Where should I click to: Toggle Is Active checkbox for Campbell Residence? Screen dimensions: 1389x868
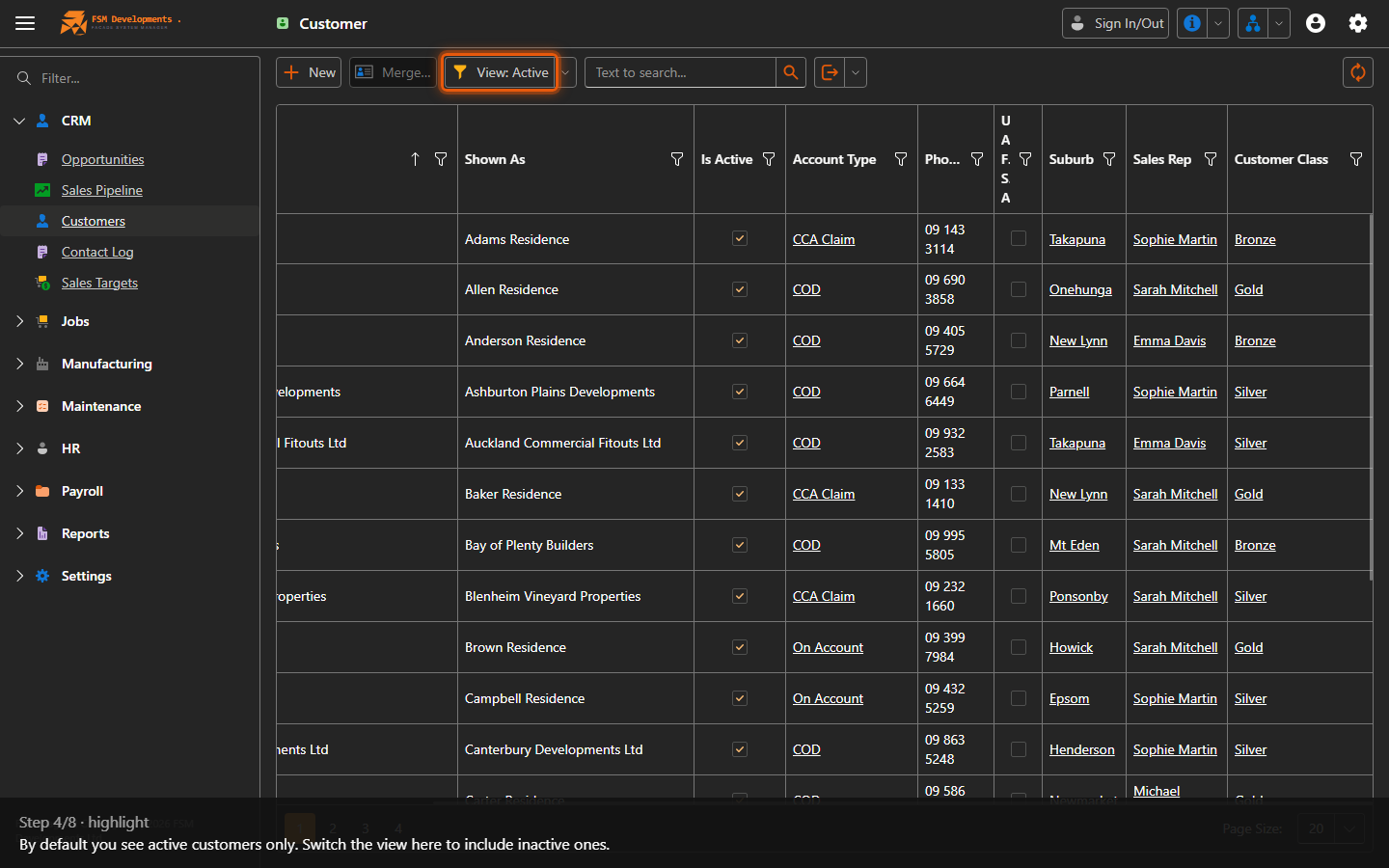[x=740, y=698]
